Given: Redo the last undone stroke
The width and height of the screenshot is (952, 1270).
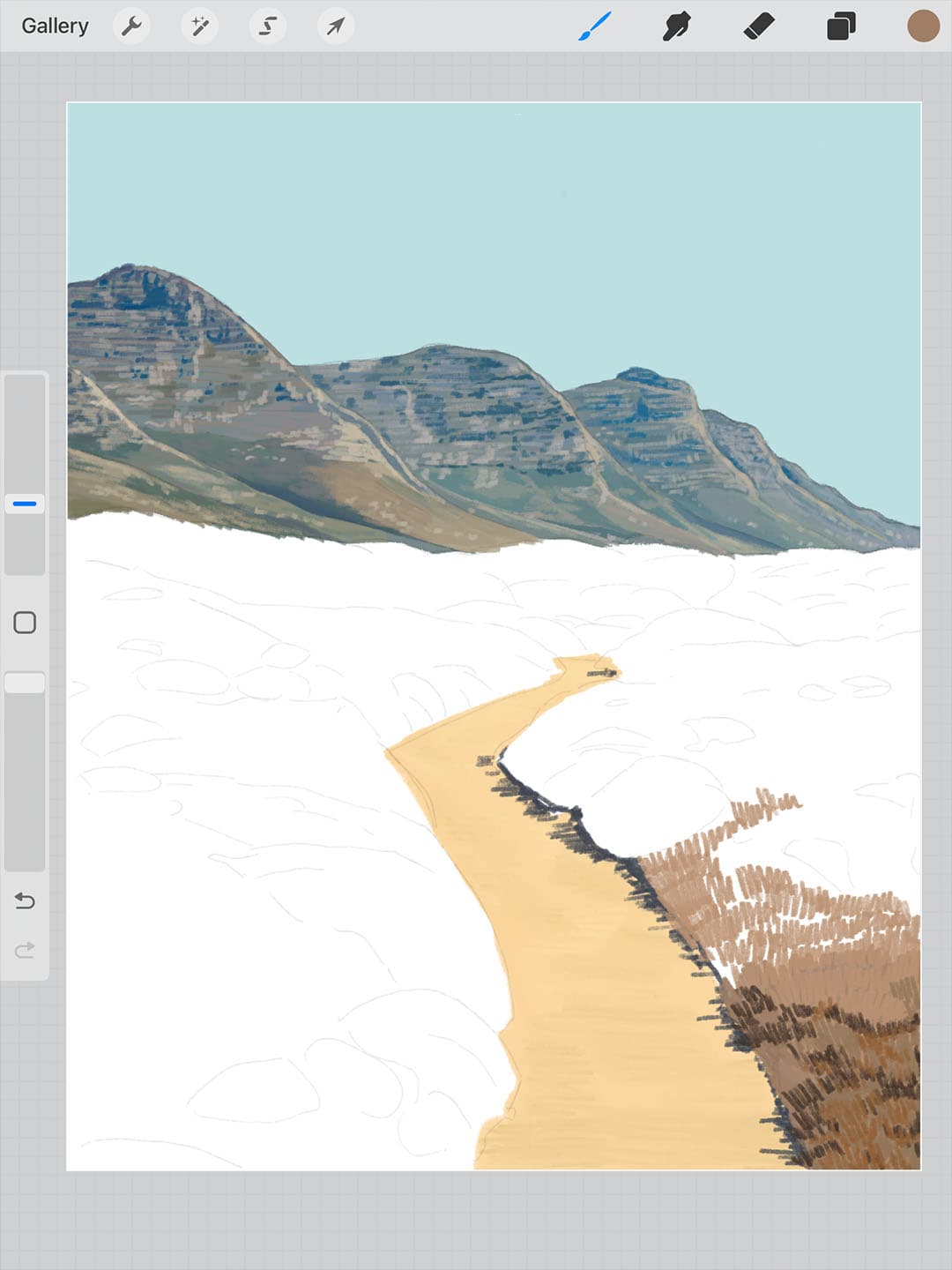Looking at the screenshot, I should point(25,950).
